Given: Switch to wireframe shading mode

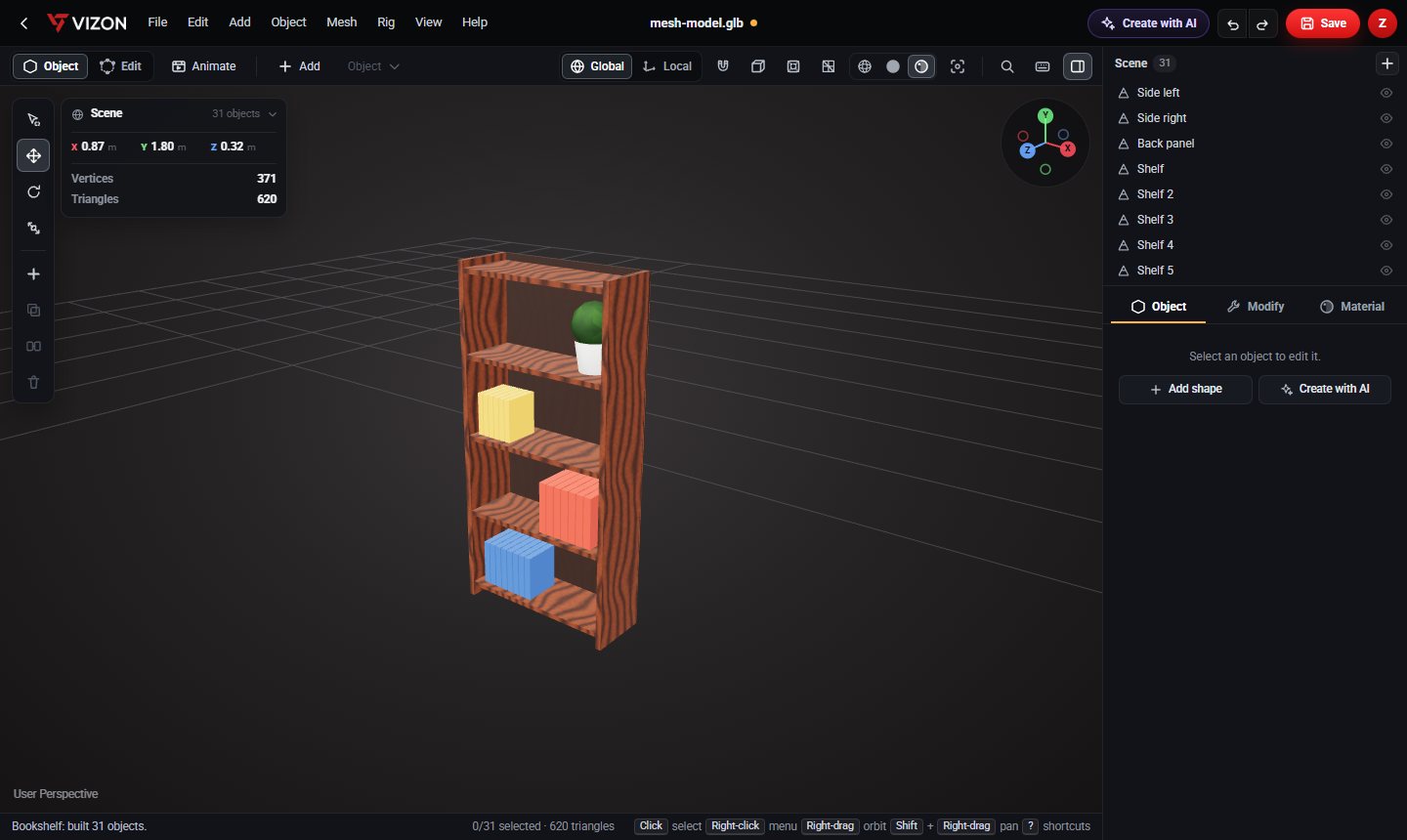Looking at the screenshot, I should (865, 66).
